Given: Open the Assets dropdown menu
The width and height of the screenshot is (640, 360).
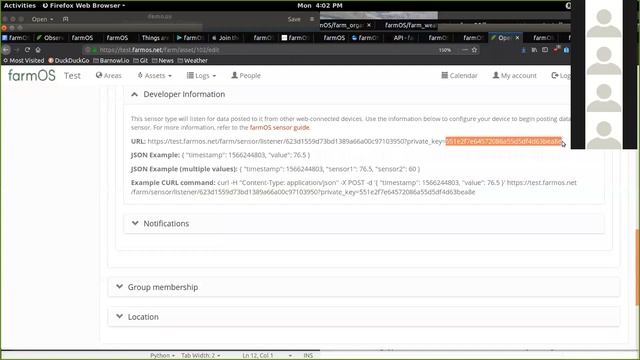Looking at the screenshot, I should 155,76.
